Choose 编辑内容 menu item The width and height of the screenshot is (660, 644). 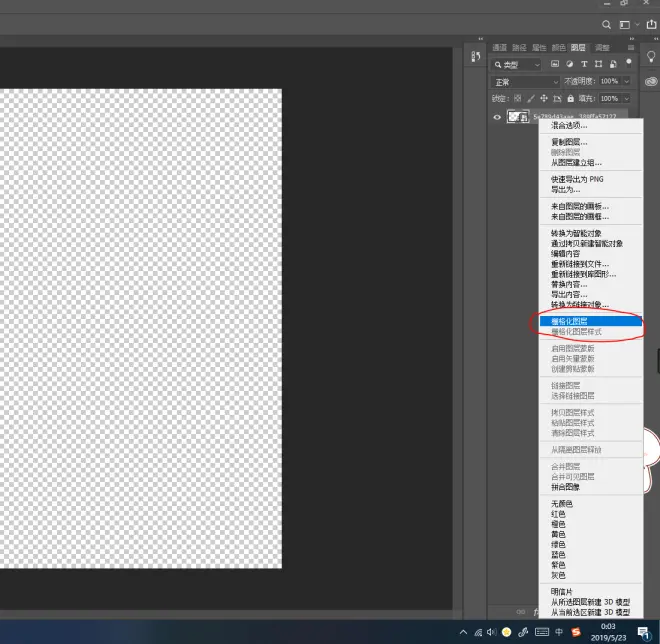click(591, 253)
